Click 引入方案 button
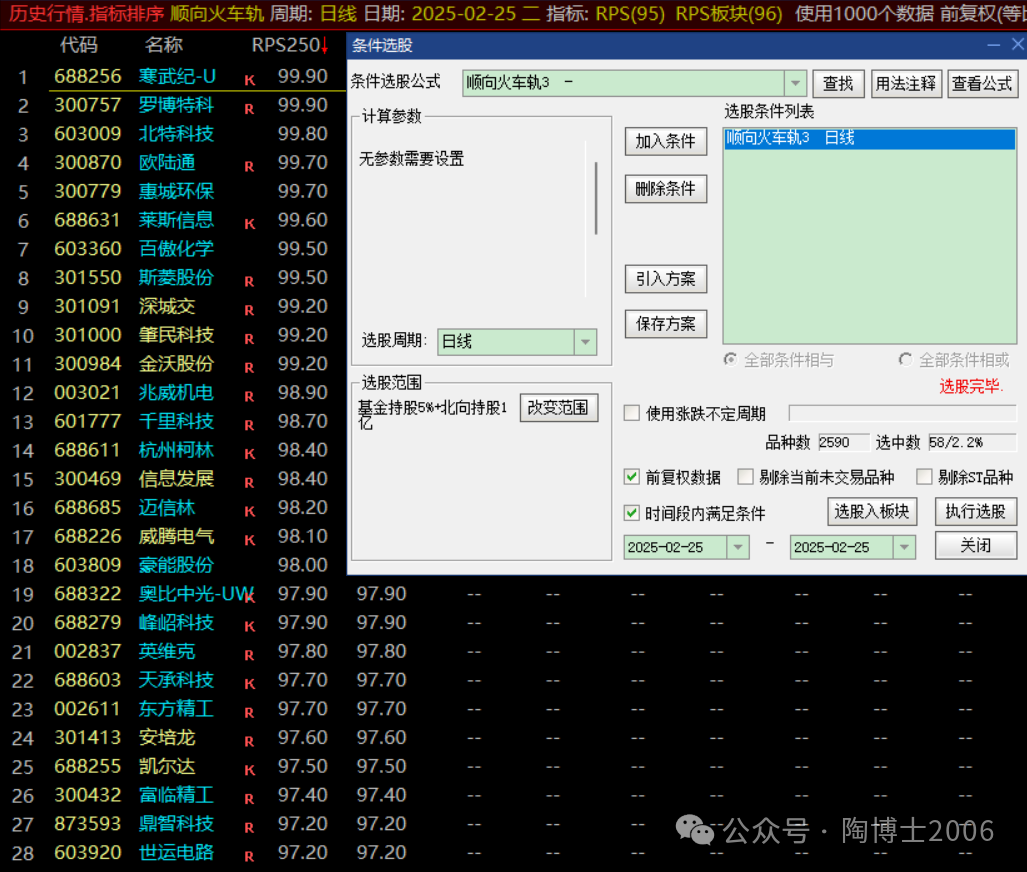 point(665,278)
